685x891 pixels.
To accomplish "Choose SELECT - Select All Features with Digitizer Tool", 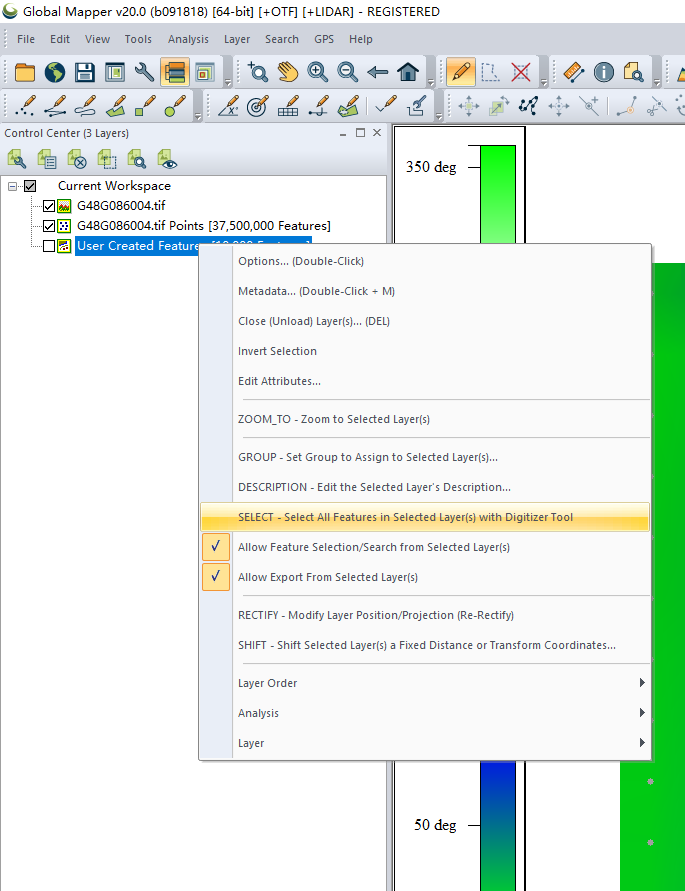I will [x=425, y=517].
